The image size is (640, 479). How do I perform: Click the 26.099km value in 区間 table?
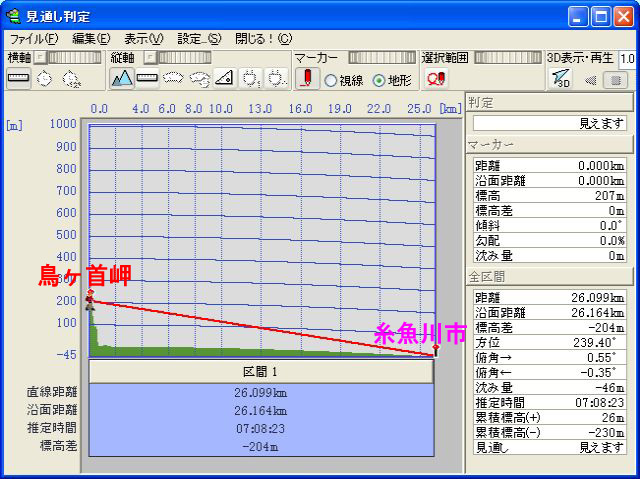point(260,393)
